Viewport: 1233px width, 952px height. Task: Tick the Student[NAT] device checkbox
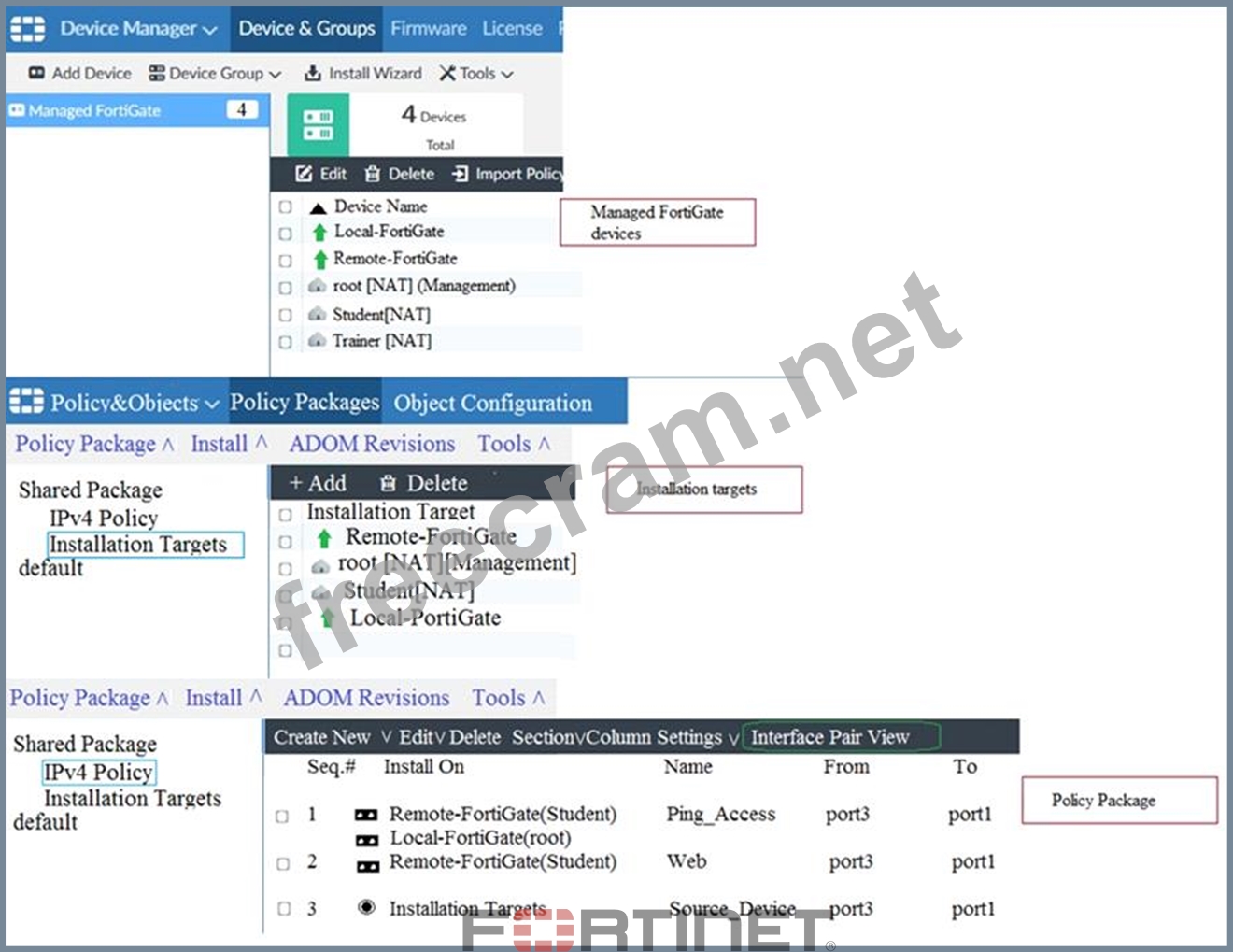click(x=286, y=315)
